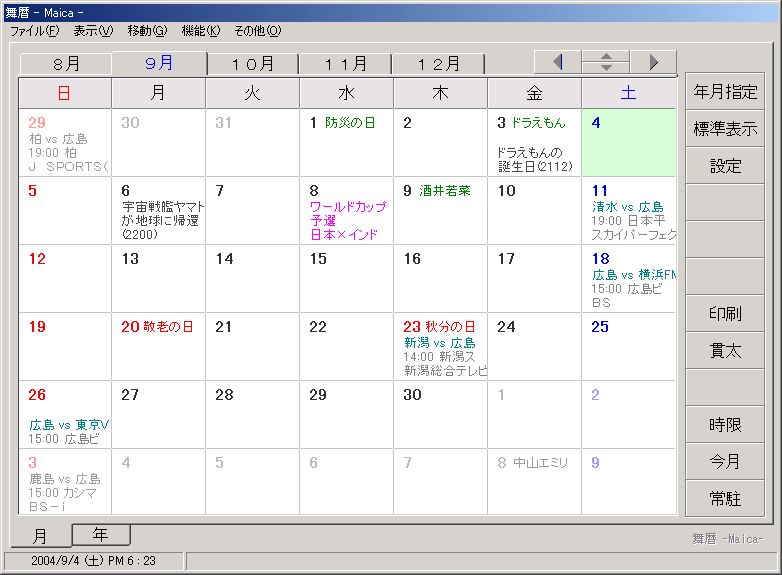This screenshot has height=575, width=782.
Task: Open the 機能(K) menu
Action: [200, 31]
